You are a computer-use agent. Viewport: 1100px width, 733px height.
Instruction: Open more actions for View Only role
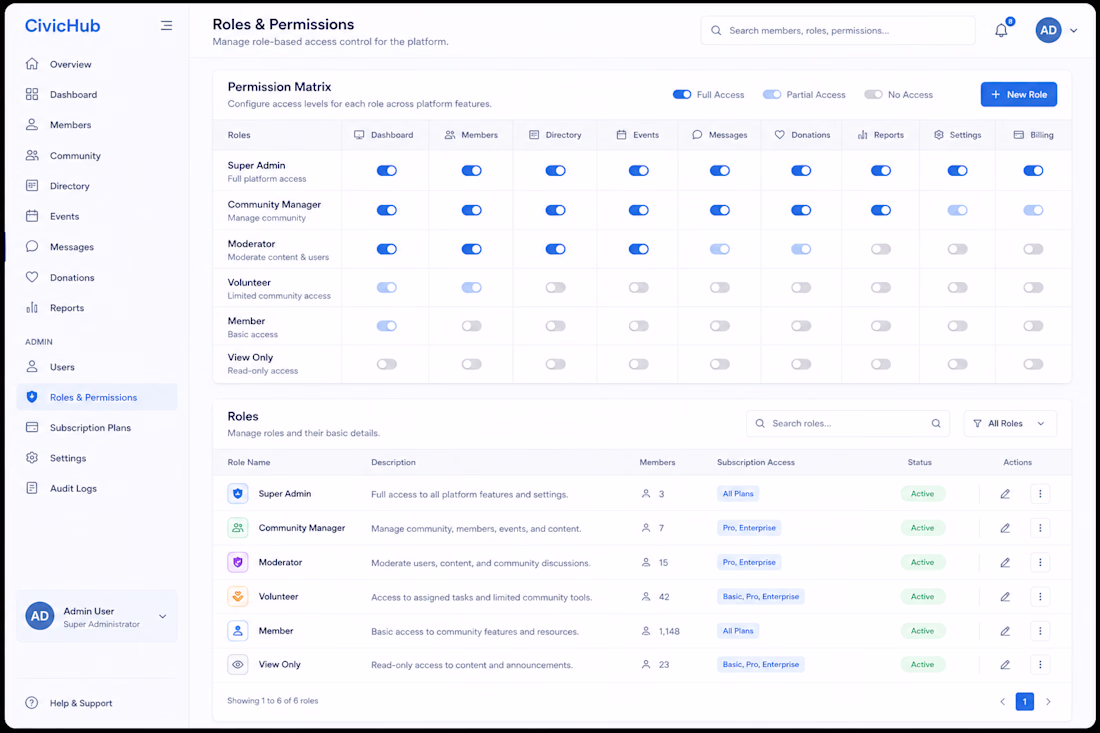click(x=1040, y=665)
